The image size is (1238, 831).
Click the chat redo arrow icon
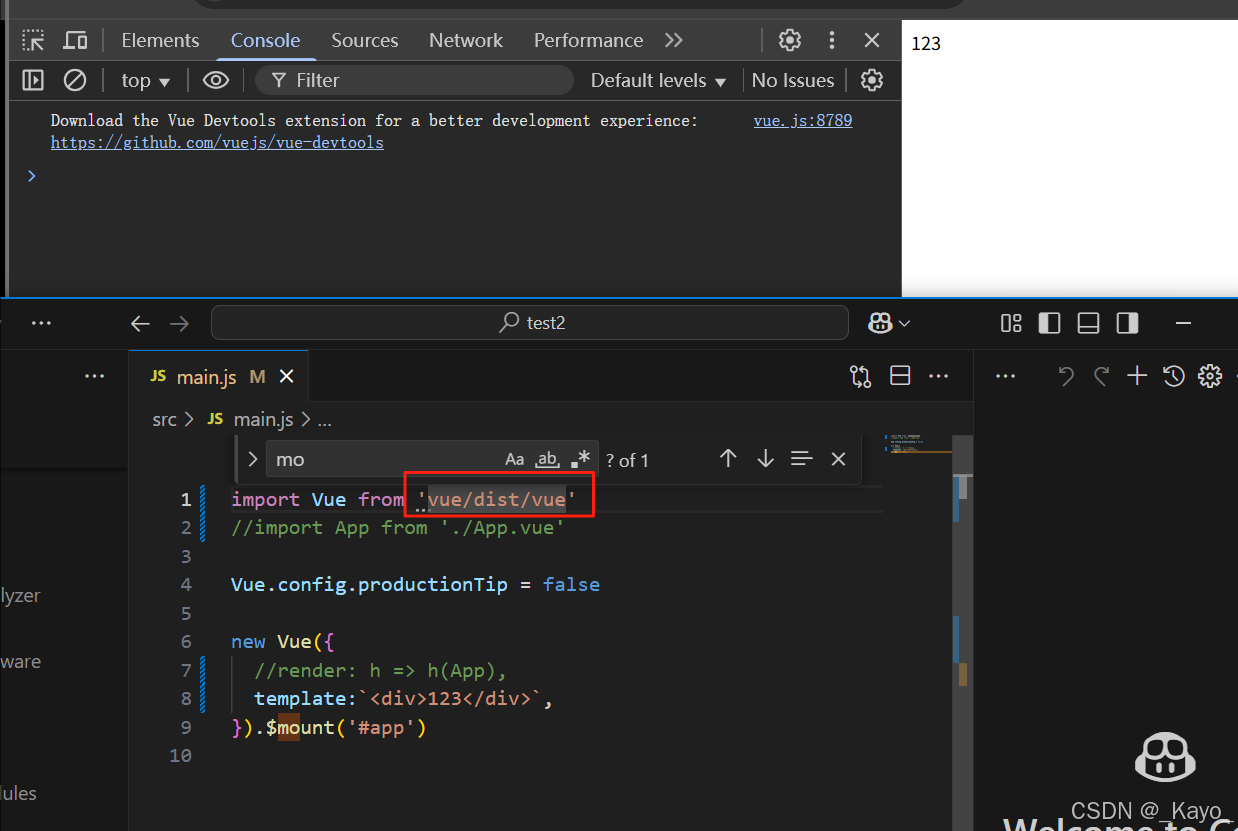point(1101,376)
